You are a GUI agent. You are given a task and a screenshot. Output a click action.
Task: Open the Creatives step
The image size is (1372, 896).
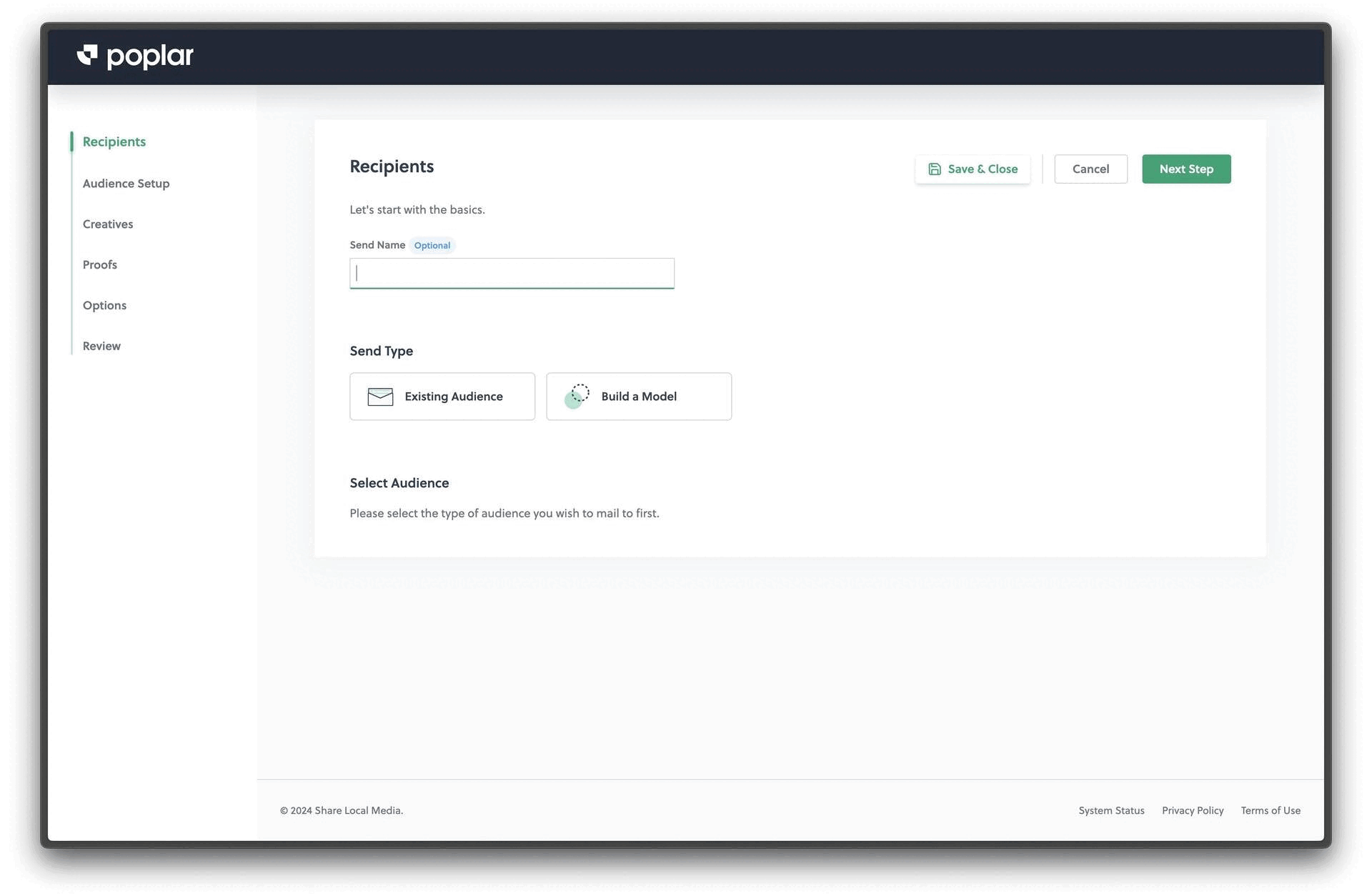108,224
